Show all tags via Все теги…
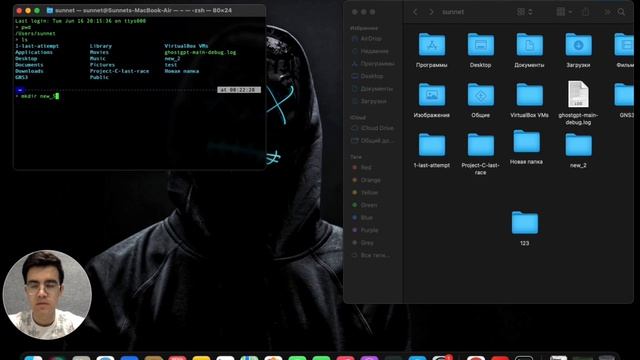This screenshot has height=360, width=640. click(371, 256)
